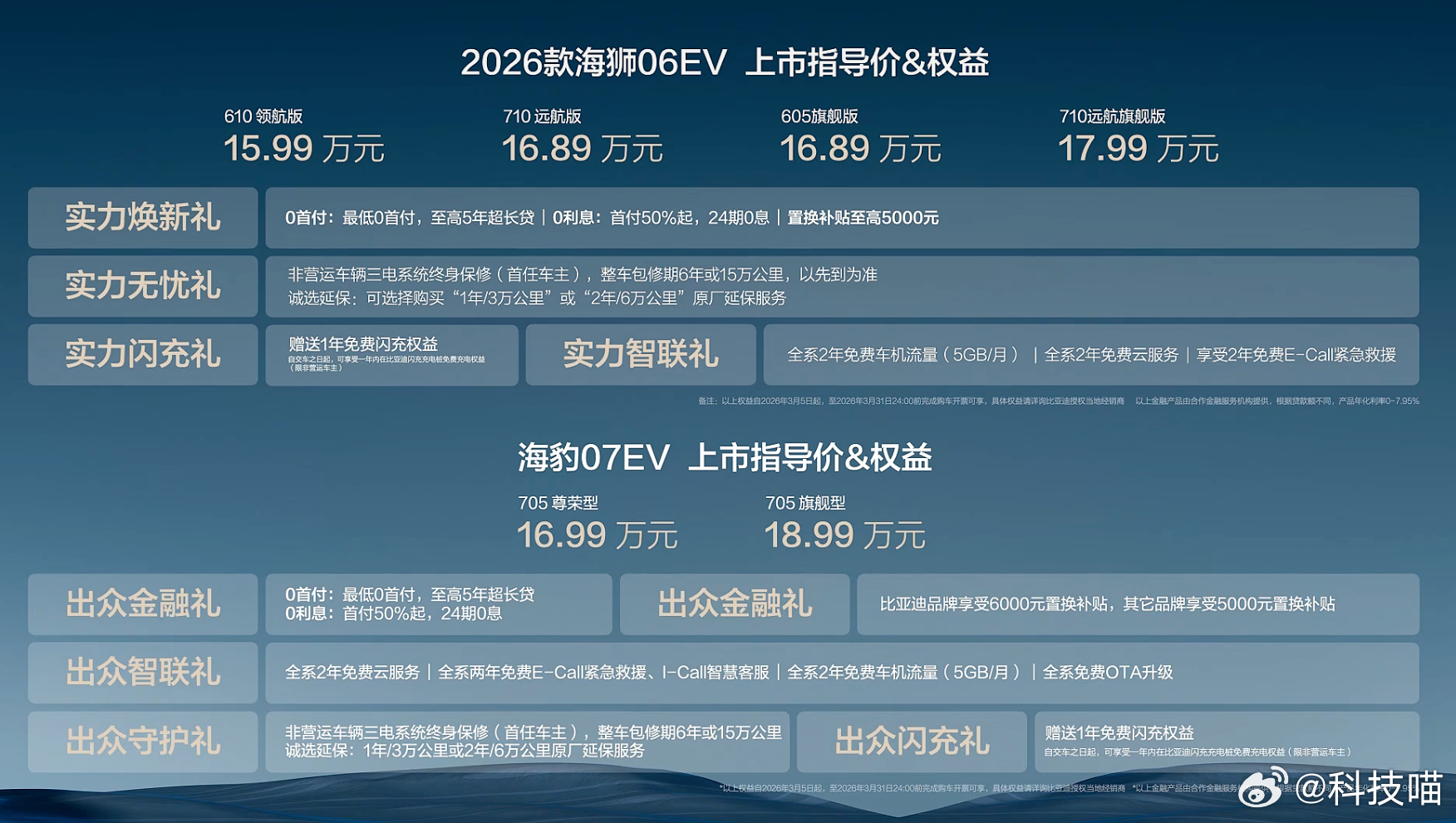The height and width of the screenshot is (823, 1456).
Task: Click the '实力智联礼' label box
Action: click(x=641, y=355)
